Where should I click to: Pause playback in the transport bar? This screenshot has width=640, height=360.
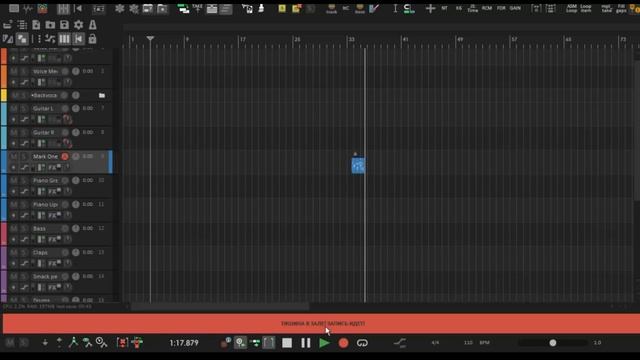306,343
